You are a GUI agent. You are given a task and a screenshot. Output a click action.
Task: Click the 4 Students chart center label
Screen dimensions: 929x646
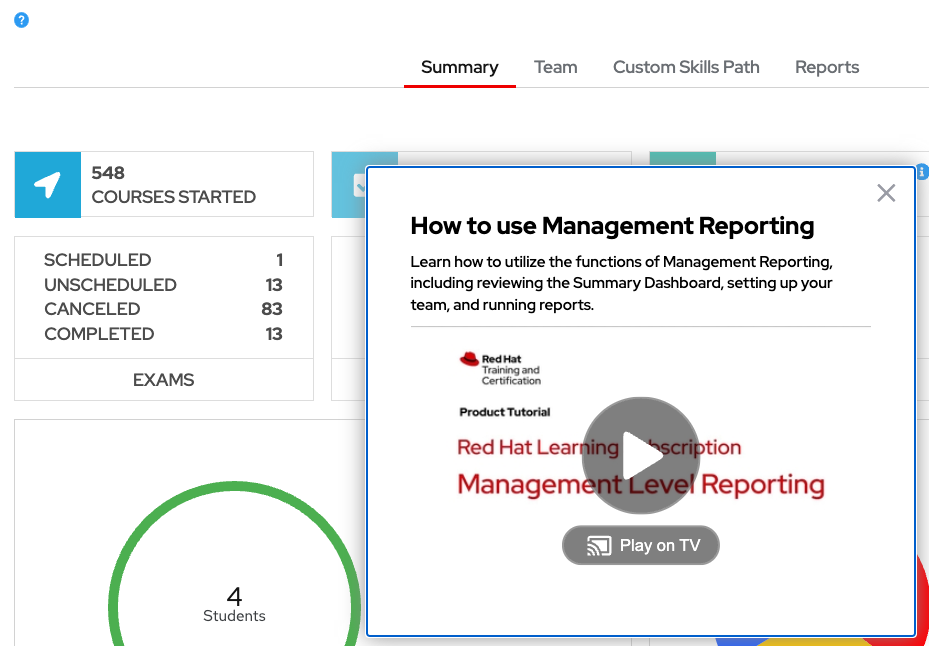pyautogui.click(x=234, y=605)
